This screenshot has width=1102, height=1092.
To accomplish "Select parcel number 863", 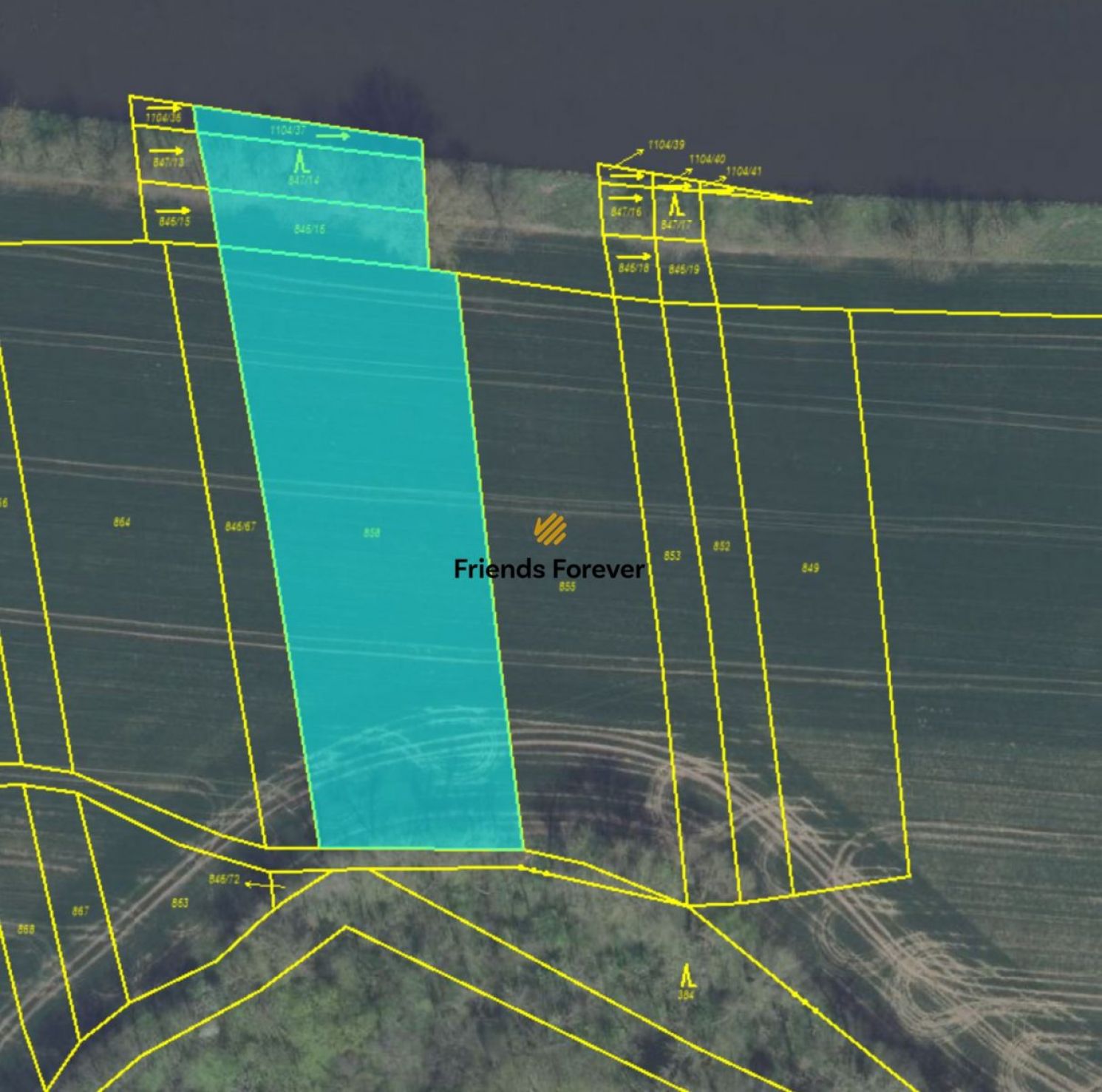I will pos(180,903).
